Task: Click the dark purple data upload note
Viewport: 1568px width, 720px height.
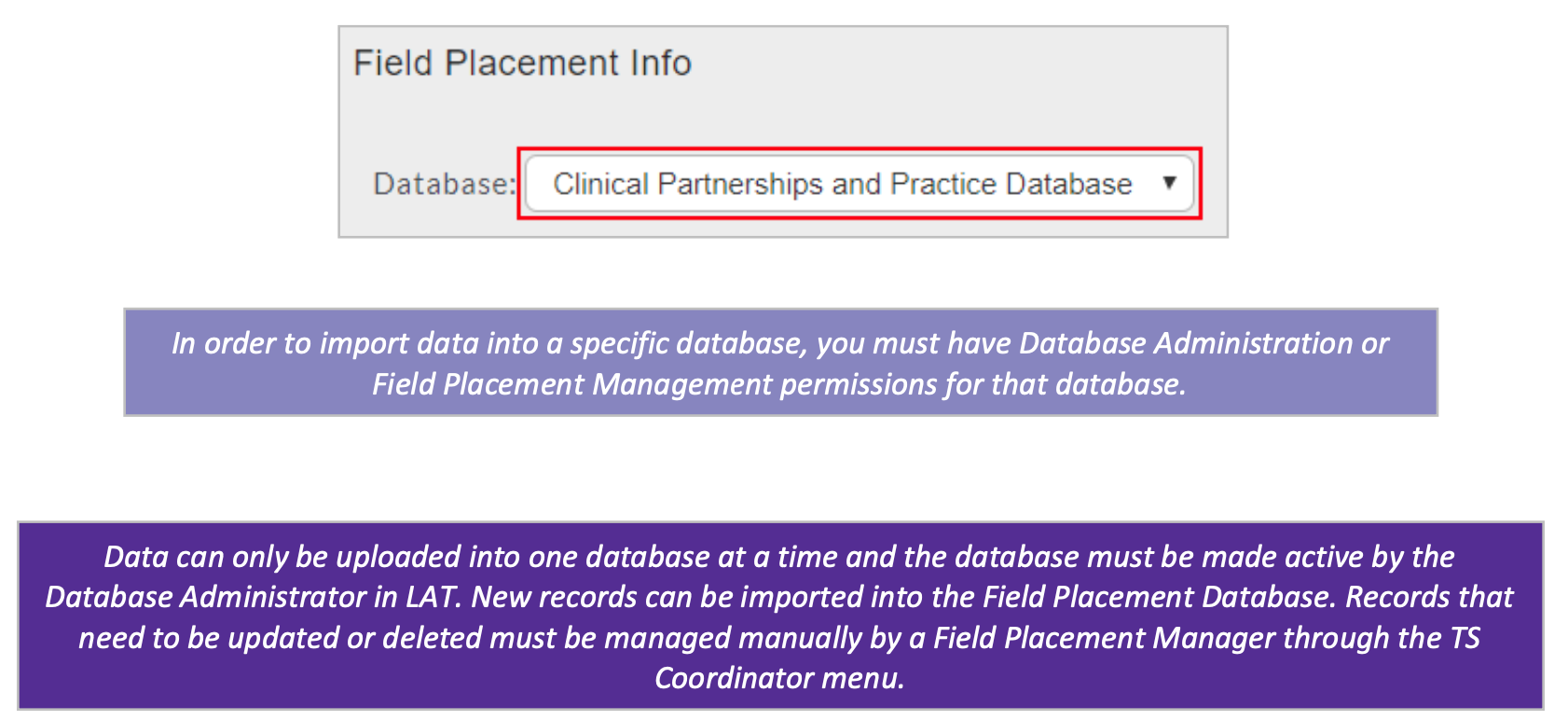Action: 780,616
